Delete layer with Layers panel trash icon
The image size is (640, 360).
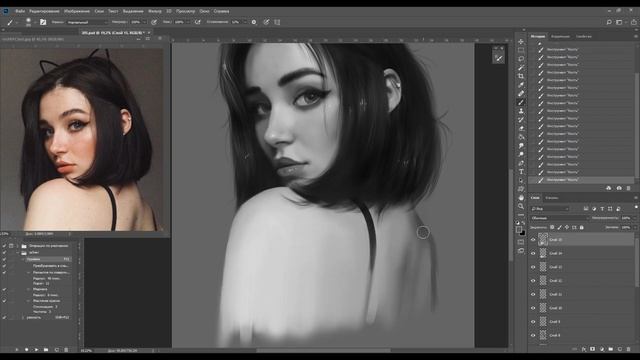click(629, 349)
